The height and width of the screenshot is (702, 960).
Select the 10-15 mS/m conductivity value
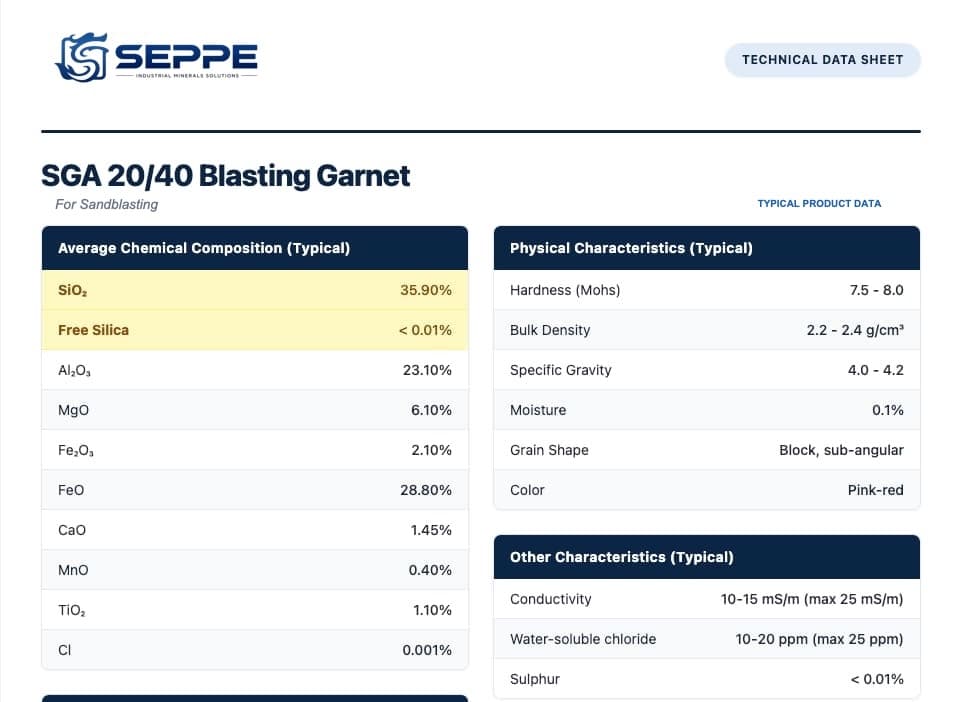[x=811, y=599]
